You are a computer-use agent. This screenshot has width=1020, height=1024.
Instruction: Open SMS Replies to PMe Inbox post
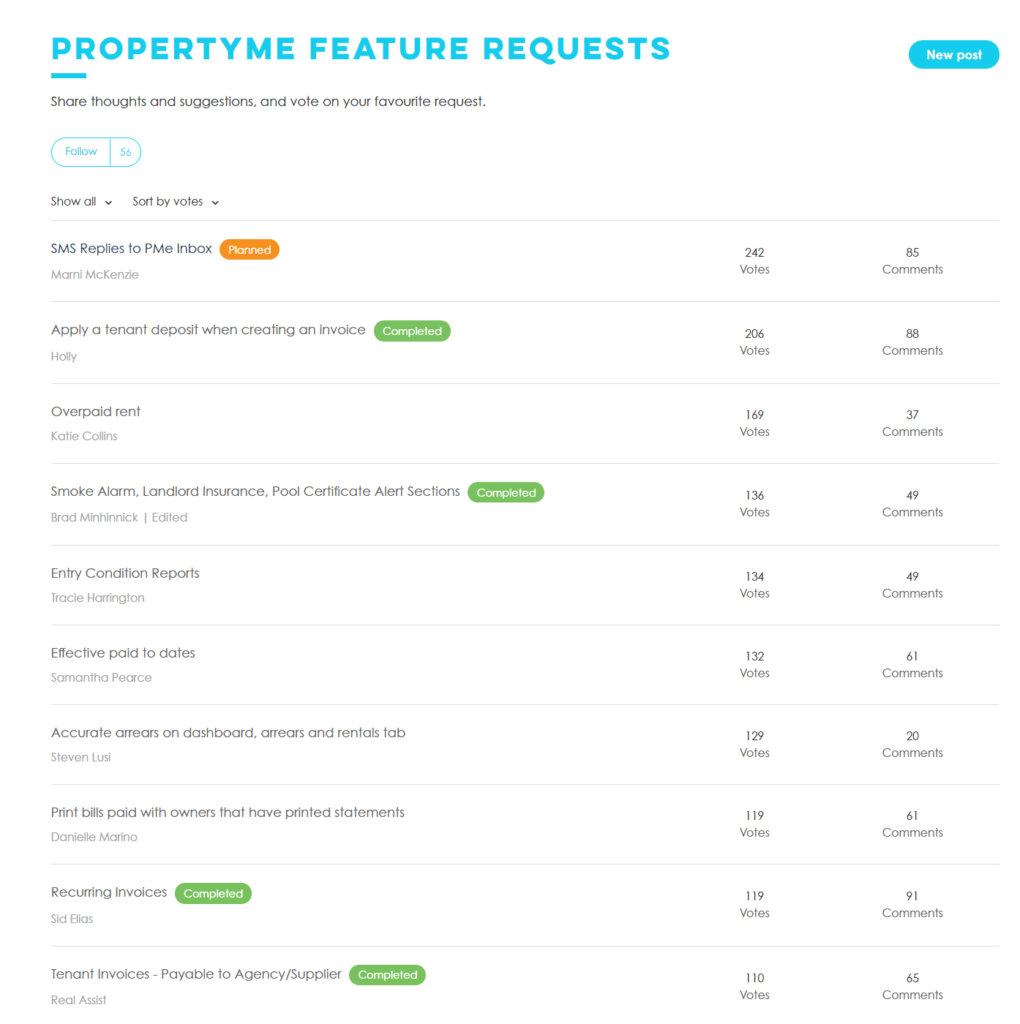(131, 249)
